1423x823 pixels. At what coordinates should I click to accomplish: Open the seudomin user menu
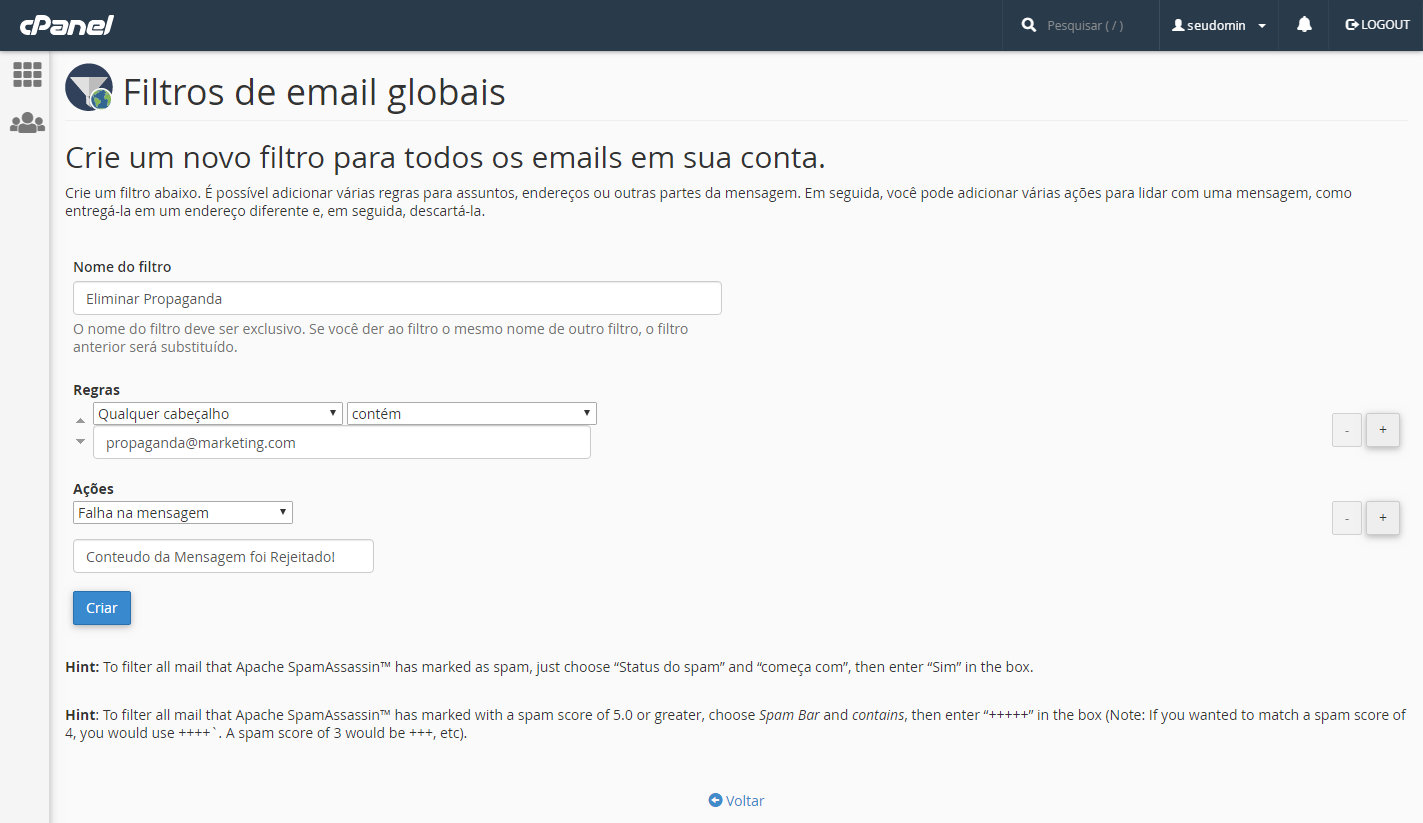click(1219, 25)
